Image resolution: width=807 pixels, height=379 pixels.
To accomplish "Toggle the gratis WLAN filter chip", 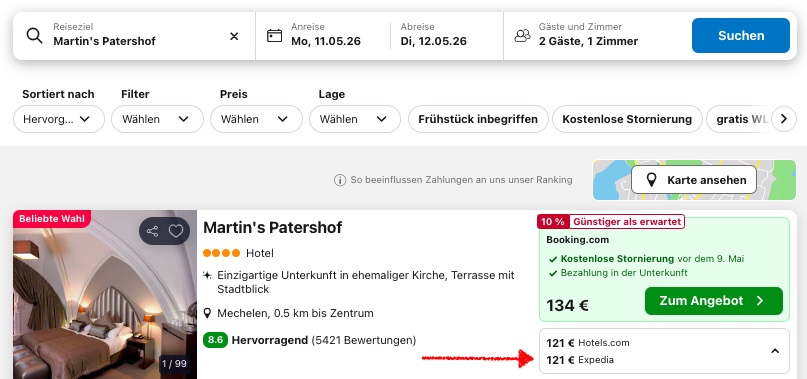I will [739, 119].
